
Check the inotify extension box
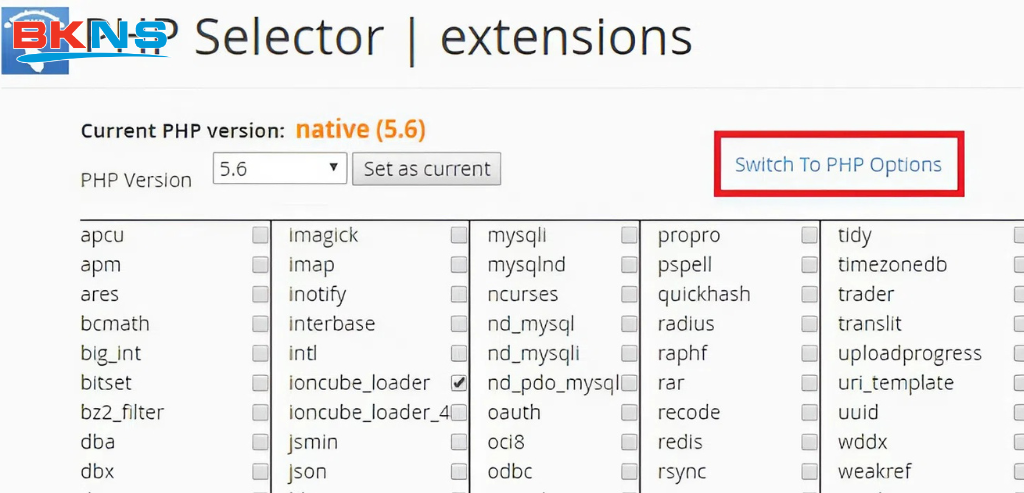click(x=459, y=294)
